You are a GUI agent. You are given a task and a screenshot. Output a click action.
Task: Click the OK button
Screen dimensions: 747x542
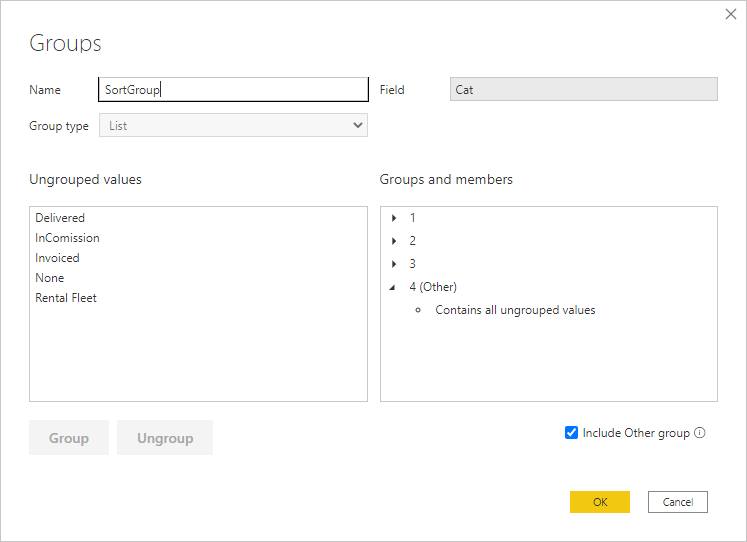(x=600, y=502)
